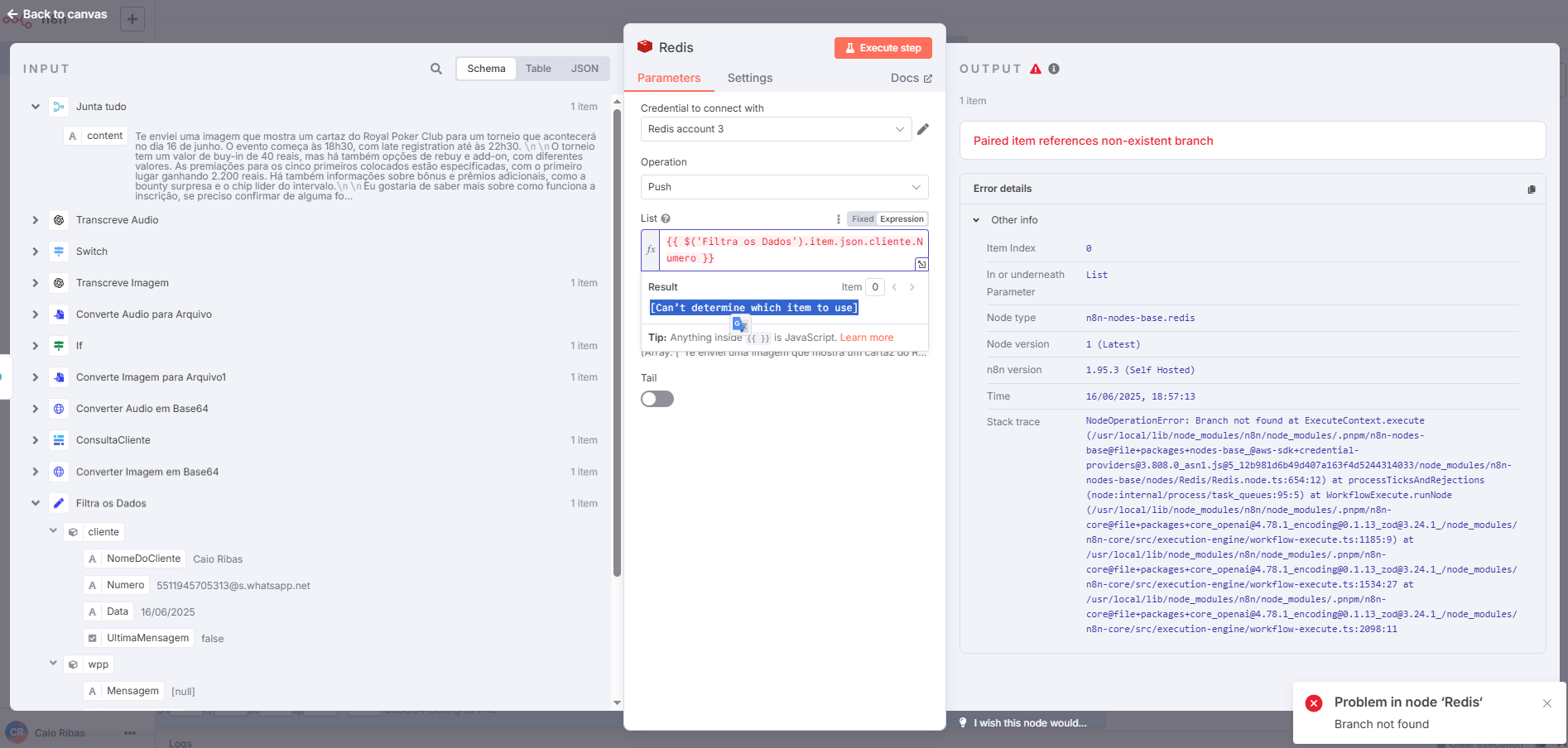Switch List field to Fixed mode
The image size is (1568, 748).
coord(863,219)
